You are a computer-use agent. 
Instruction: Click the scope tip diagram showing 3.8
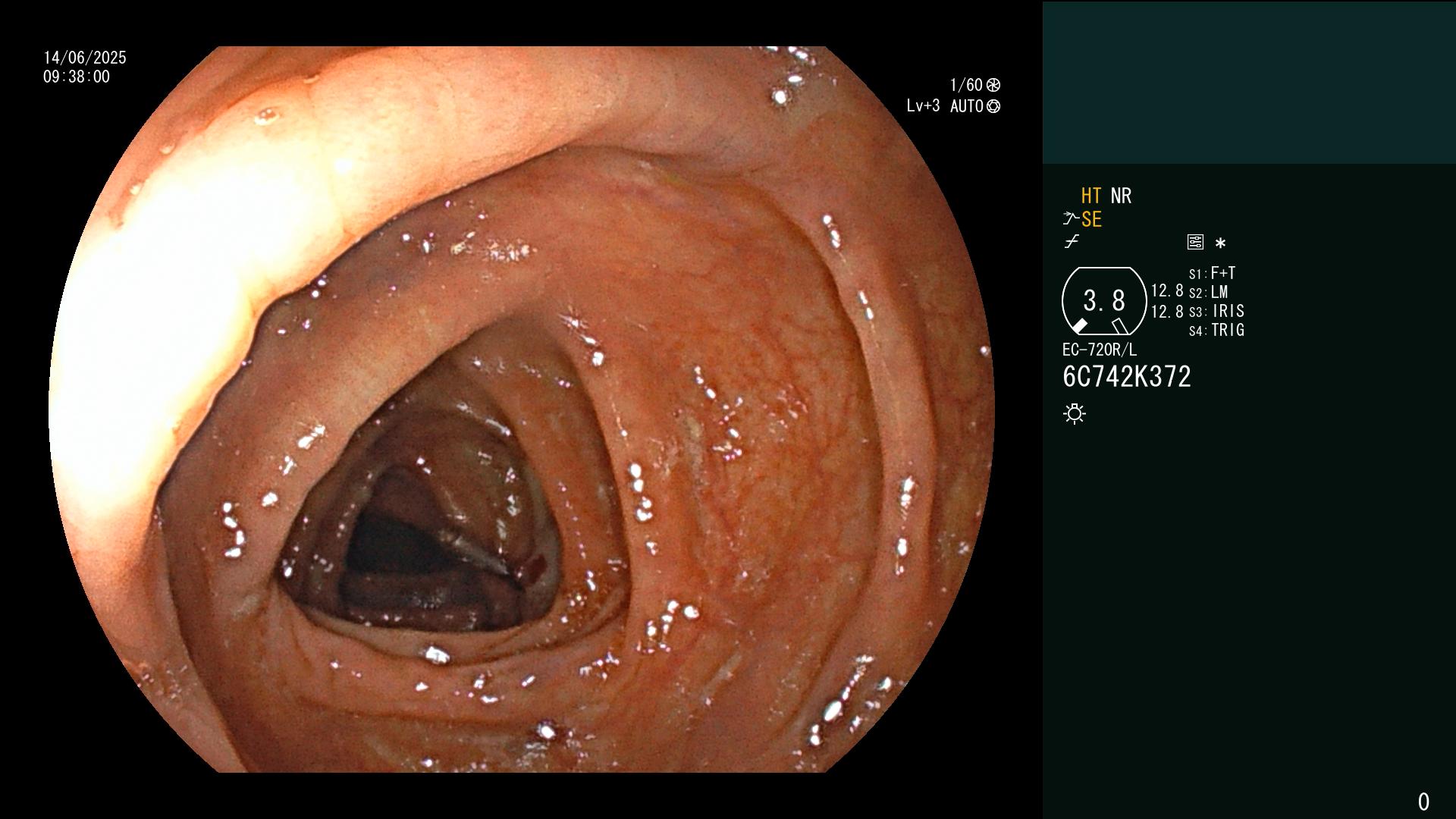(x=1104, y=301)
